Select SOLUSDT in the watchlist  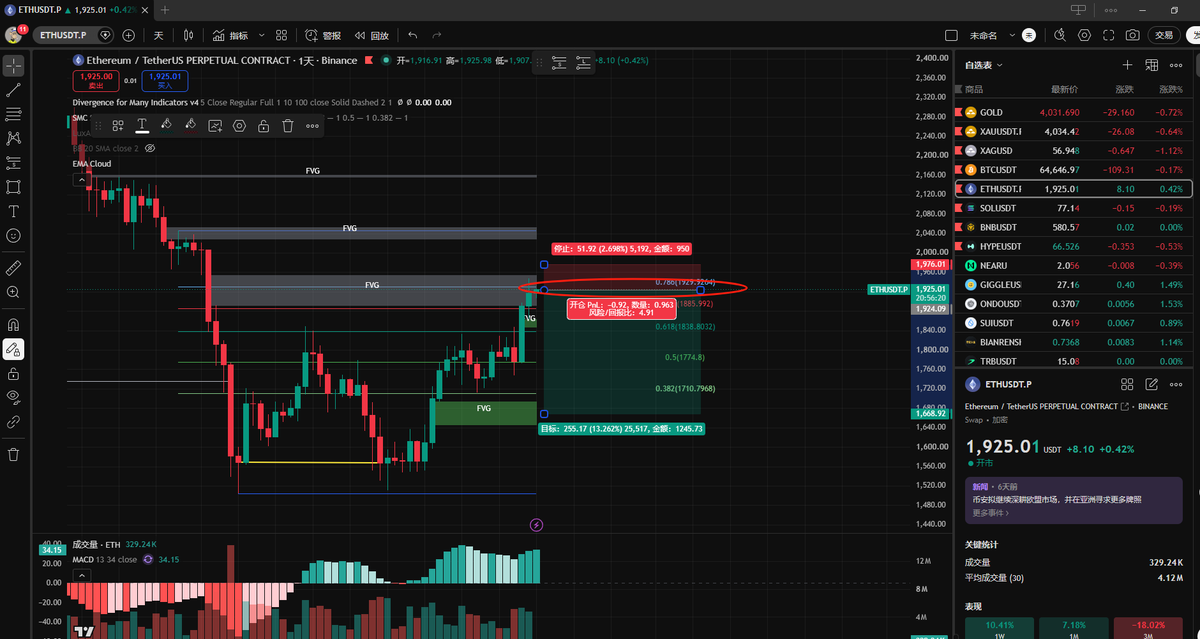pyautogui.click(x=1073, y=208)
